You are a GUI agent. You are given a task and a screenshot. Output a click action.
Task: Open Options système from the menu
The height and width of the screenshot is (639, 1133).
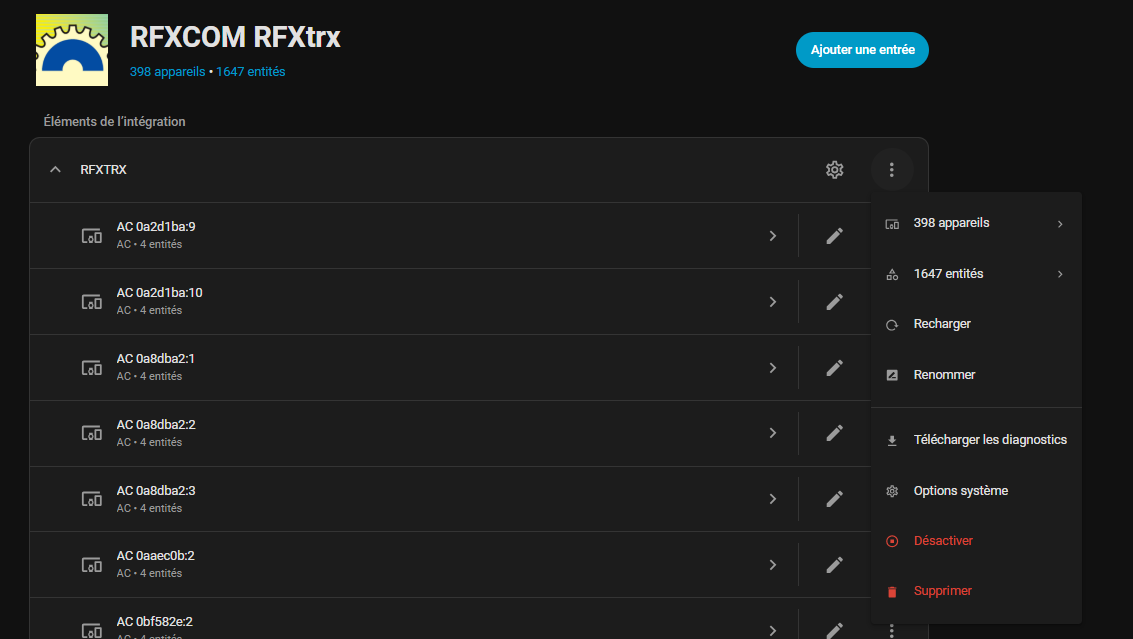point(960,491)
